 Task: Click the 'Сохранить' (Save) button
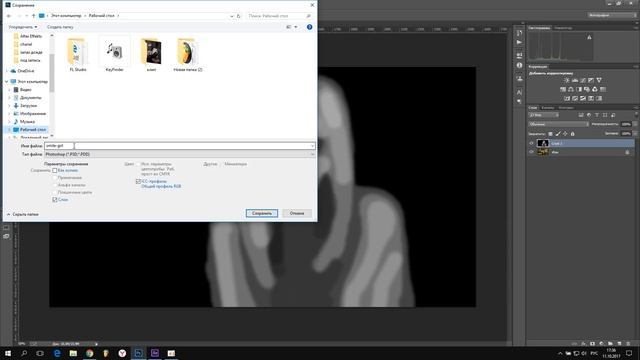pos(262,213)
